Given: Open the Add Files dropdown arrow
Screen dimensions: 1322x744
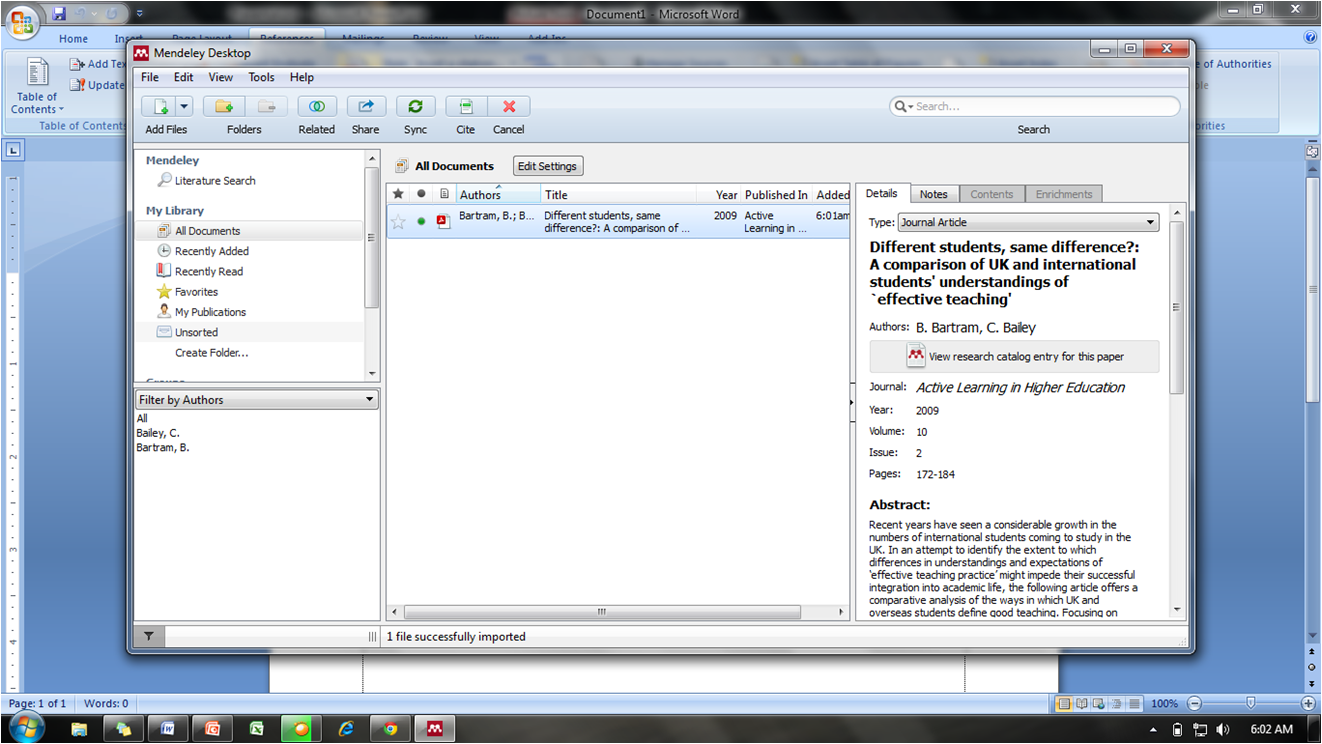Looking at the screenshot, I should pyautogui.click(x=184, y=106).
